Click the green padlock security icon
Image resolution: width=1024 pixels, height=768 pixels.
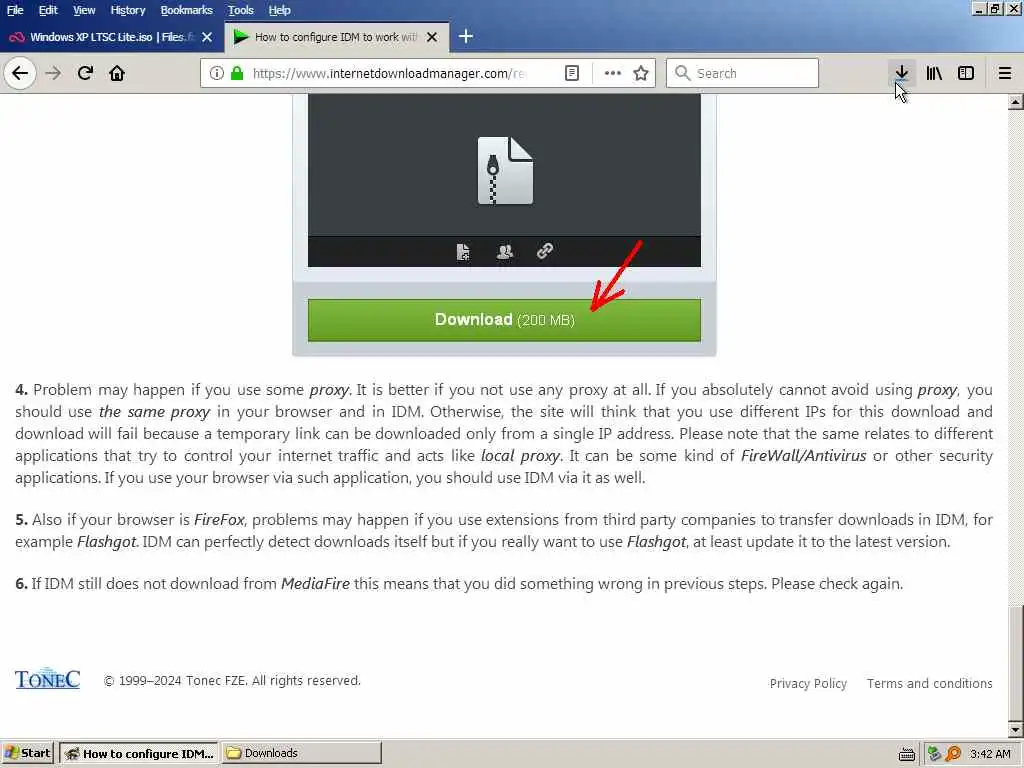(237, 73)
